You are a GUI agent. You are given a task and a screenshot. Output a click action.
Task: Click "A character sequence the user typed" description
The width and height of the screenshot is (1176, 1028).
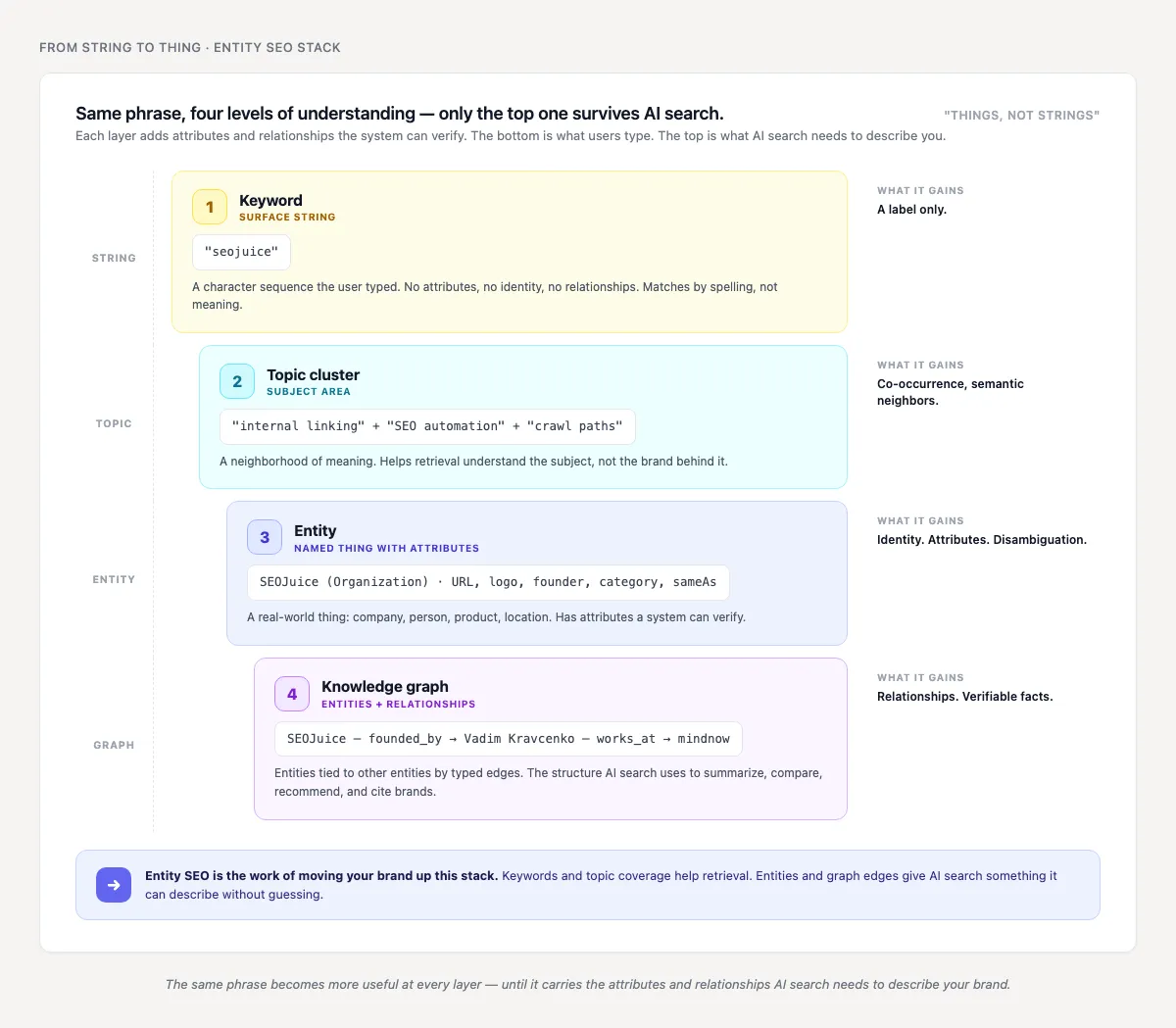[x=485, y=296]
